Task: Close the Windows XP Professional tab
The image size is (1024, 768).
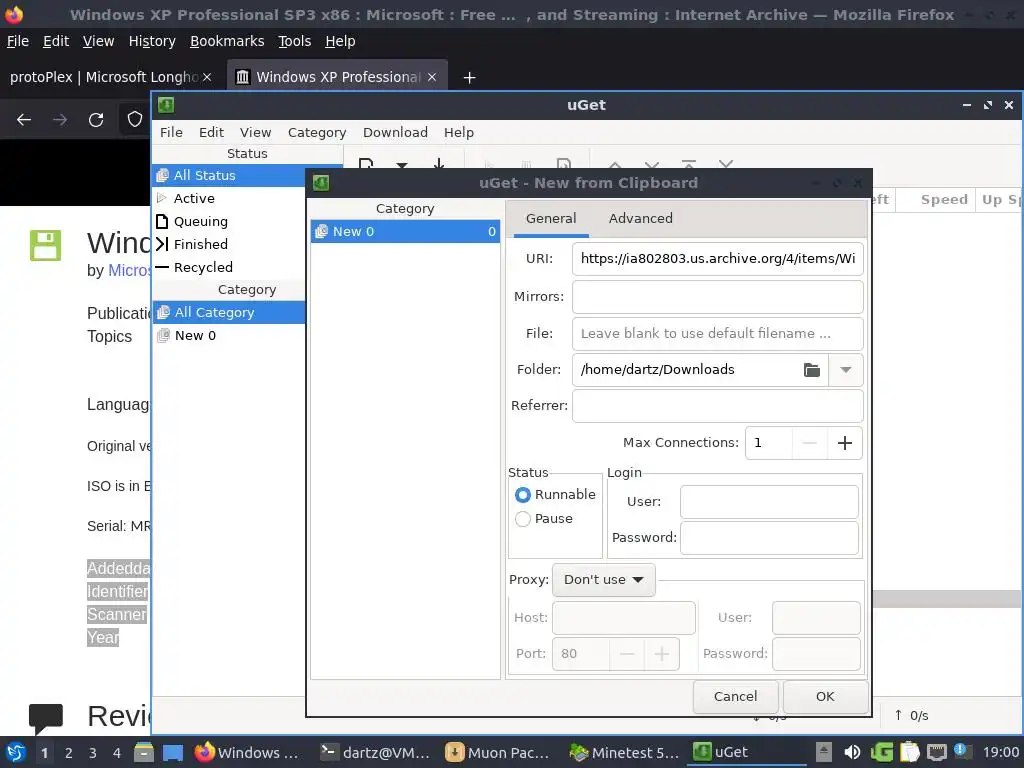Action: point(432,77)
